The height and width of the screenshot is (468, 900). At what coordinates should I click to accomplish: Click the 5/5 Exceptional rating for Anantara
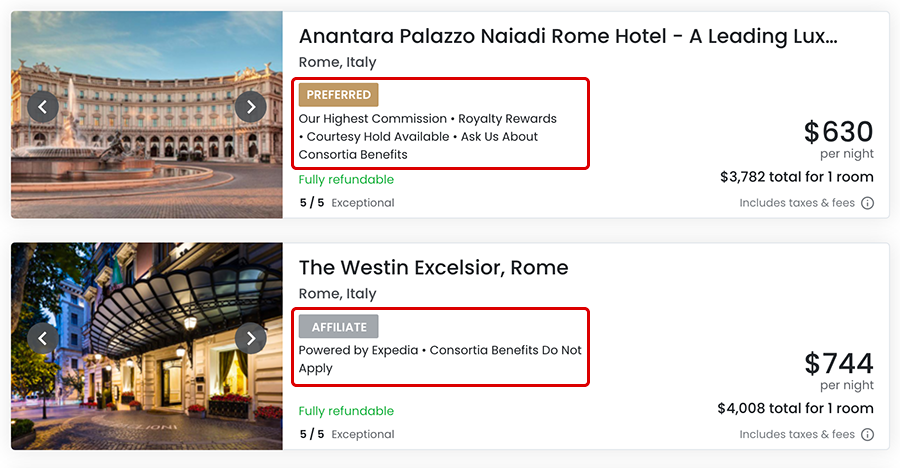point(346,203)
